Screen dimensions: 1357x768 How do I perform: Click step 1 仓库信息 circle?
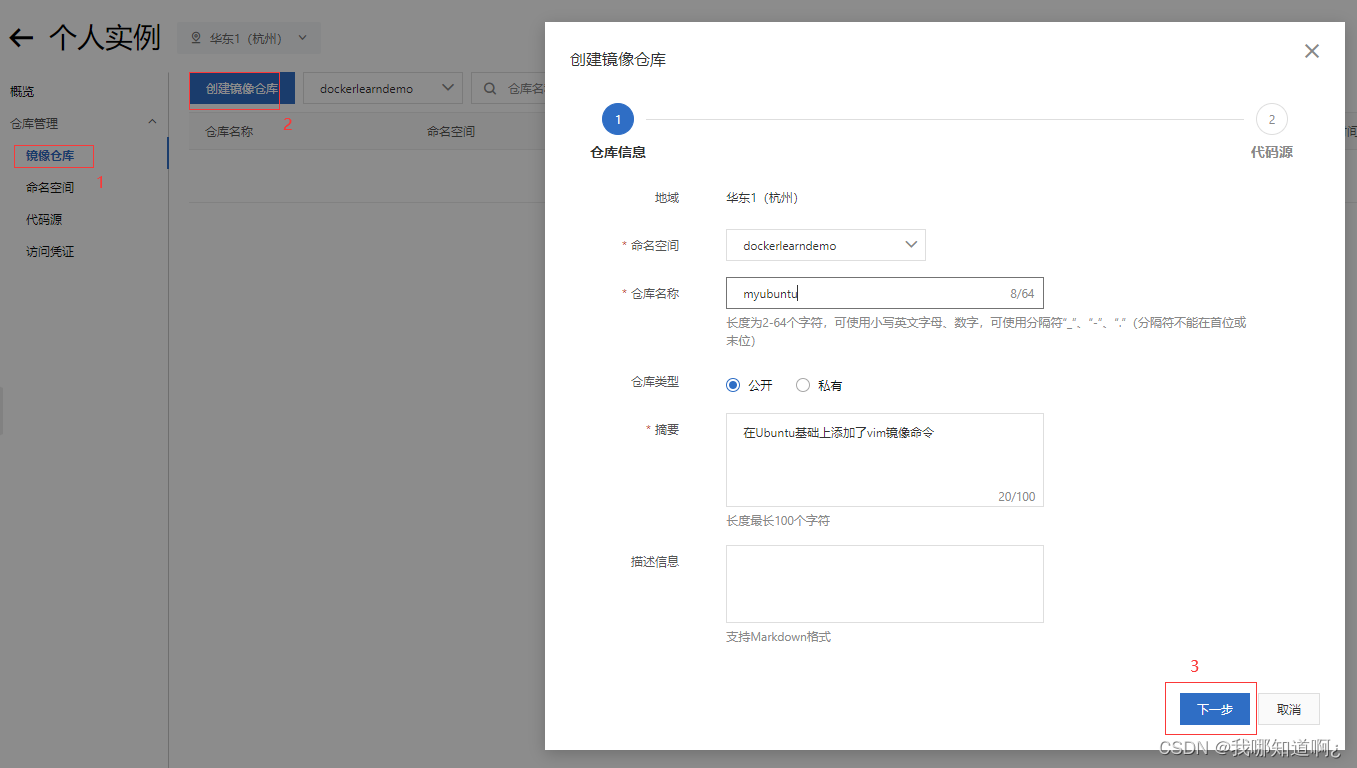coord(618,119)
